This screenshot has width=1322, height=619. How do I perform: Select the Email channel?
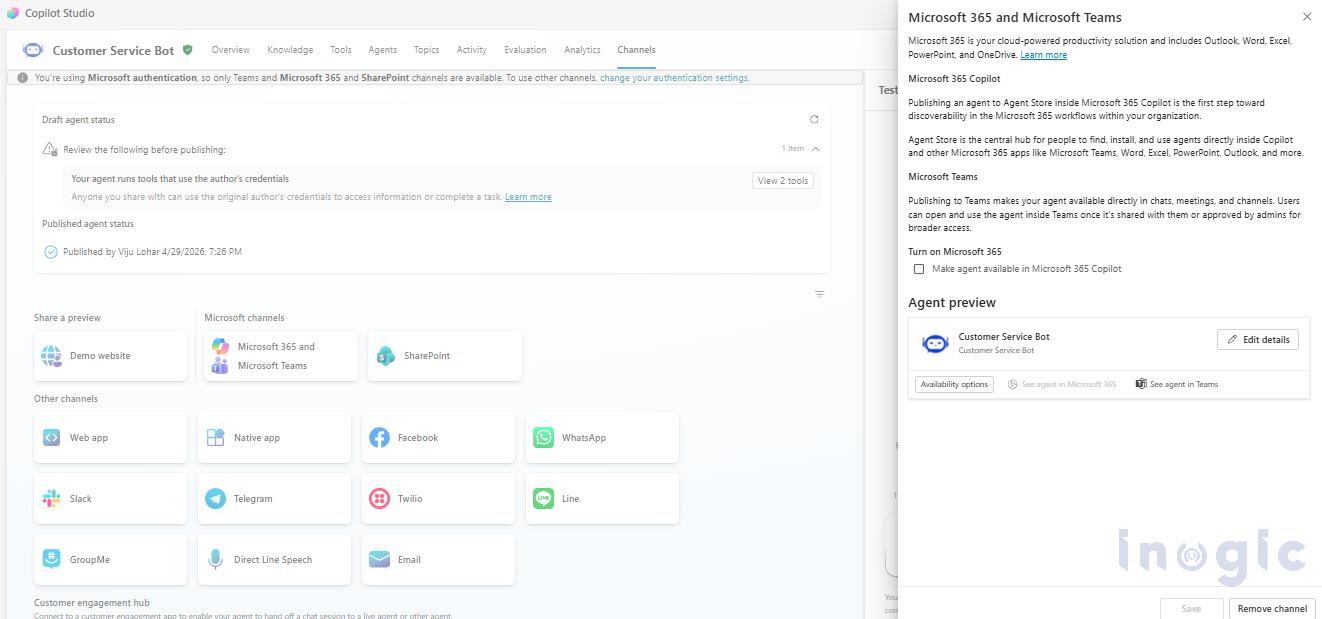coord(438,559)
